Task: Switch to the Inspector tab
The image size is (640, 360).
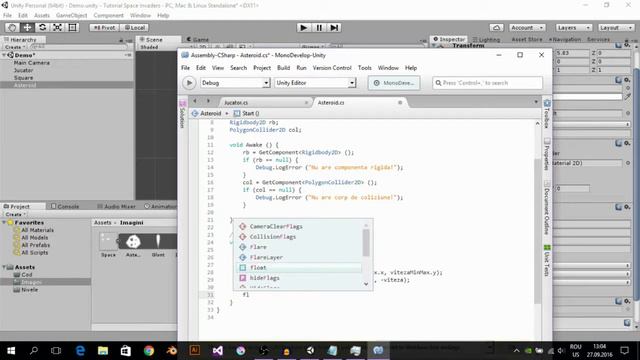Action: pos(449,39)
